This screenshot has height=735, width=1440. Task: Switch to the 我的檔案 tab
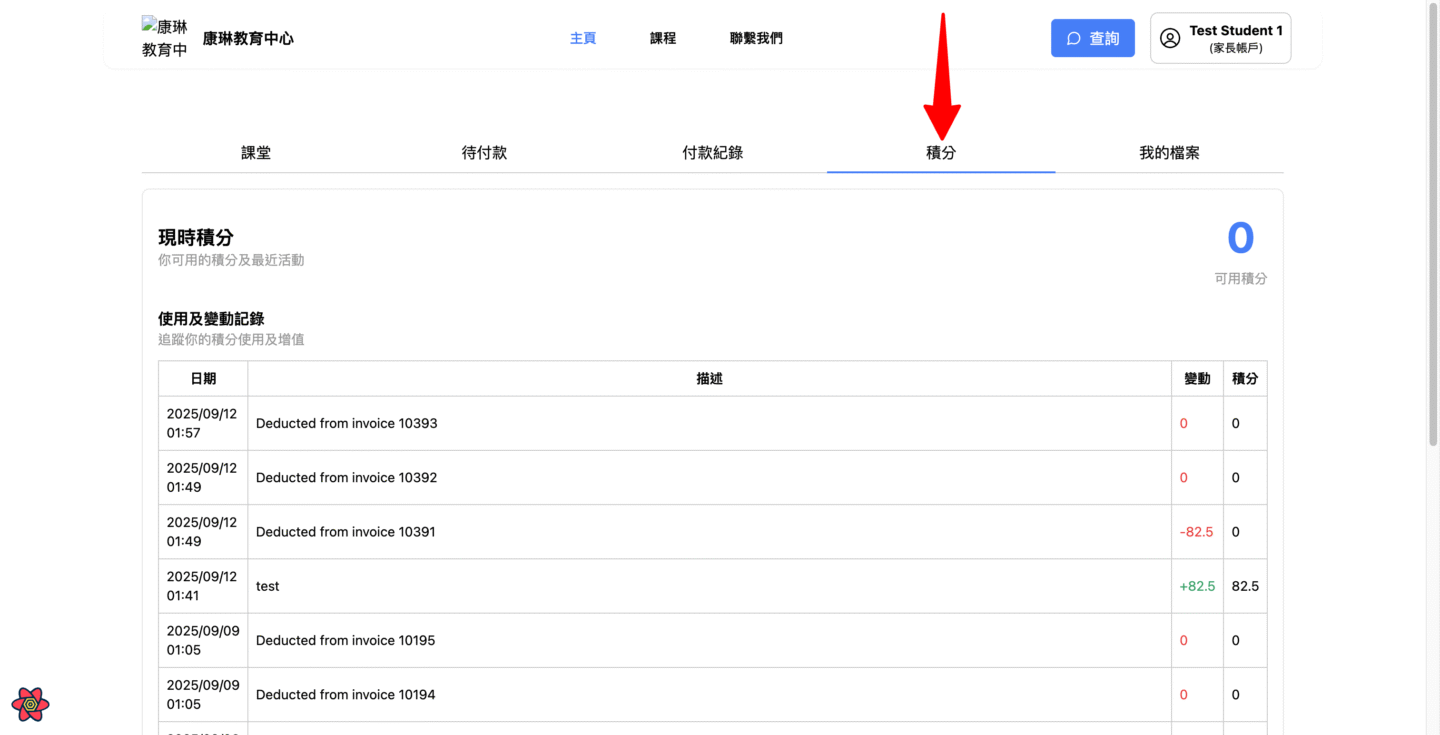(x=1169, y=153)
